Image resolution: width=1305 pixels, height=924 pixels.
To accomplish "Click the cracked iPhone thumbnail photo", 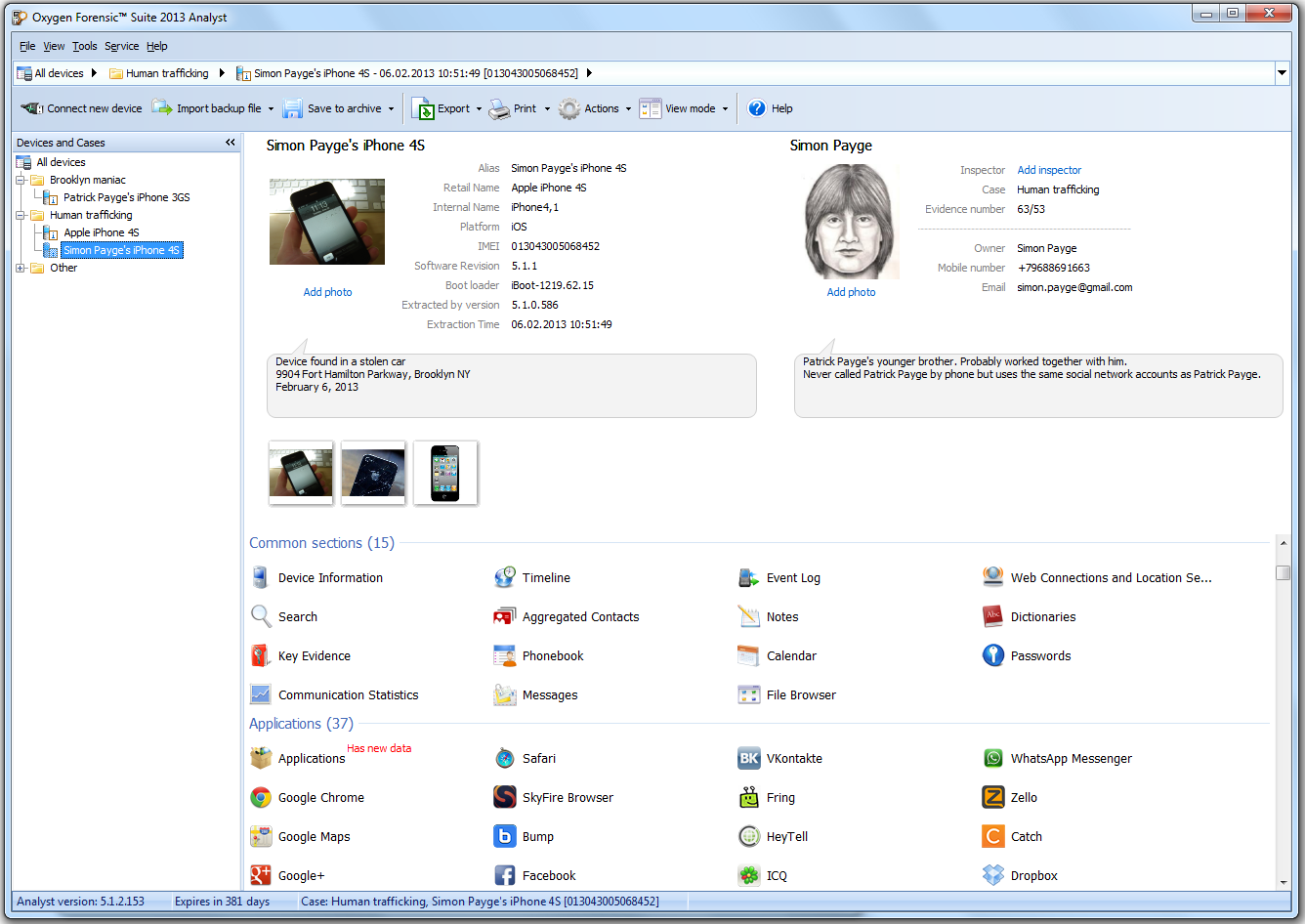I will point(373,473).
